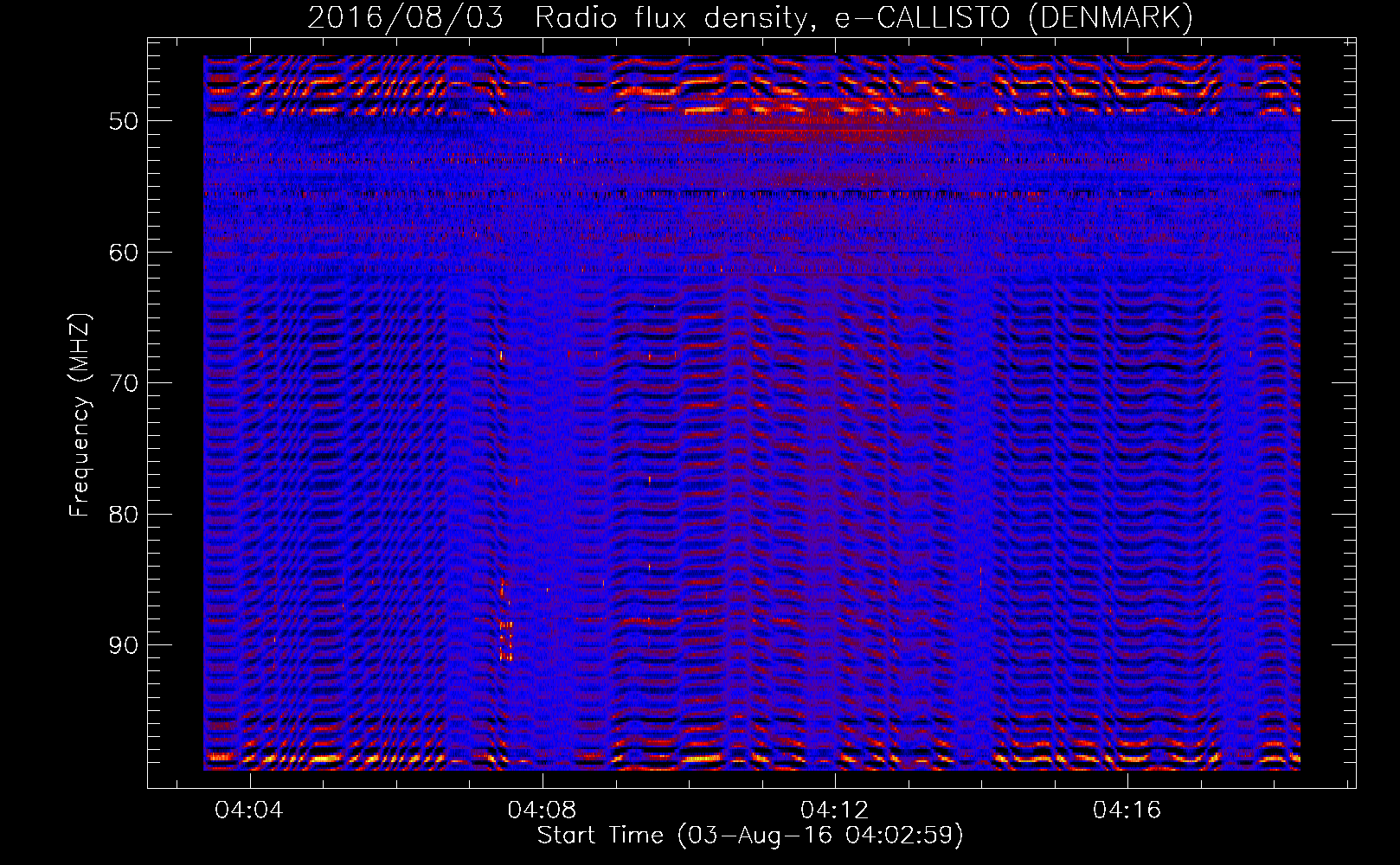This screenshot has height=865, width=1400.
Task: Click the 04:04 time tick label
Action: [250, 811]
